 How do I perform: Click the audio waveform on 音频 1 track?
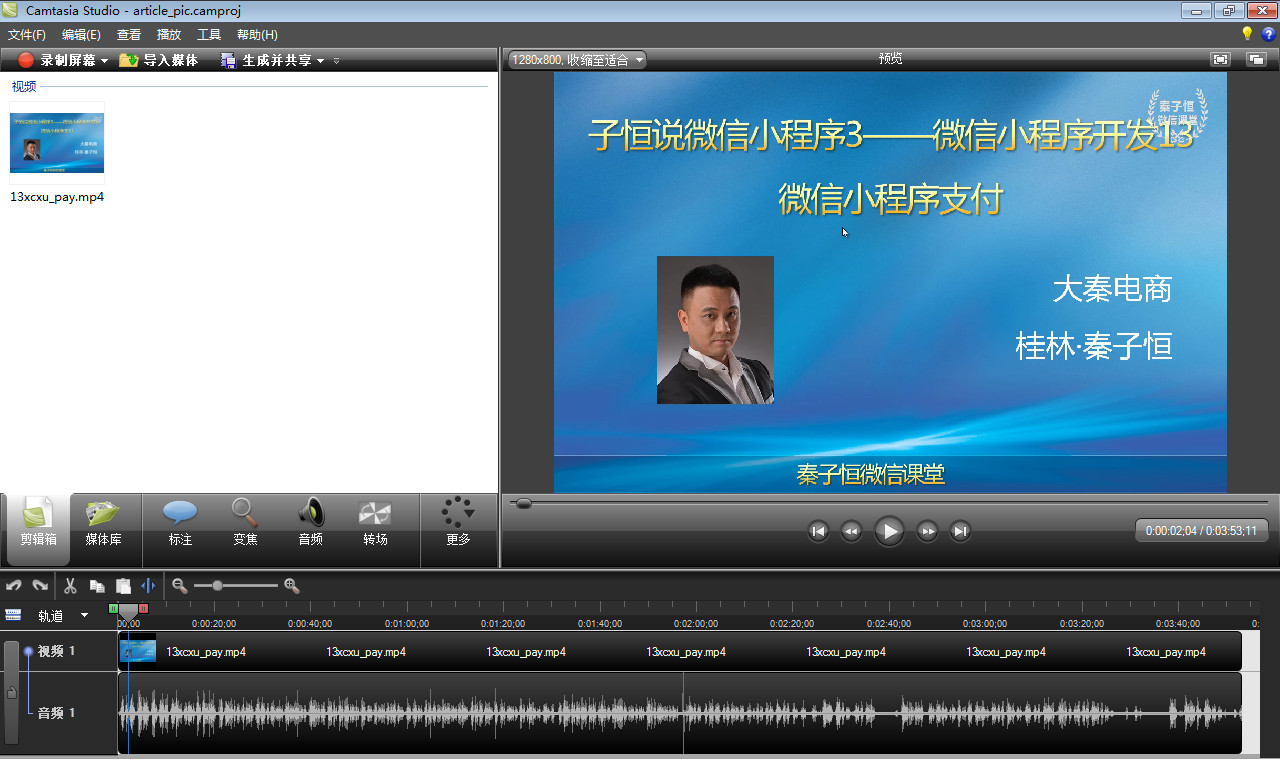[680, 713]
